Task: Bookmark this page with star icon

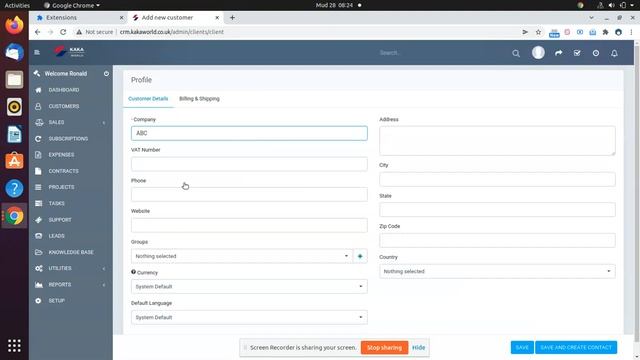Action: tap(538, 32)
